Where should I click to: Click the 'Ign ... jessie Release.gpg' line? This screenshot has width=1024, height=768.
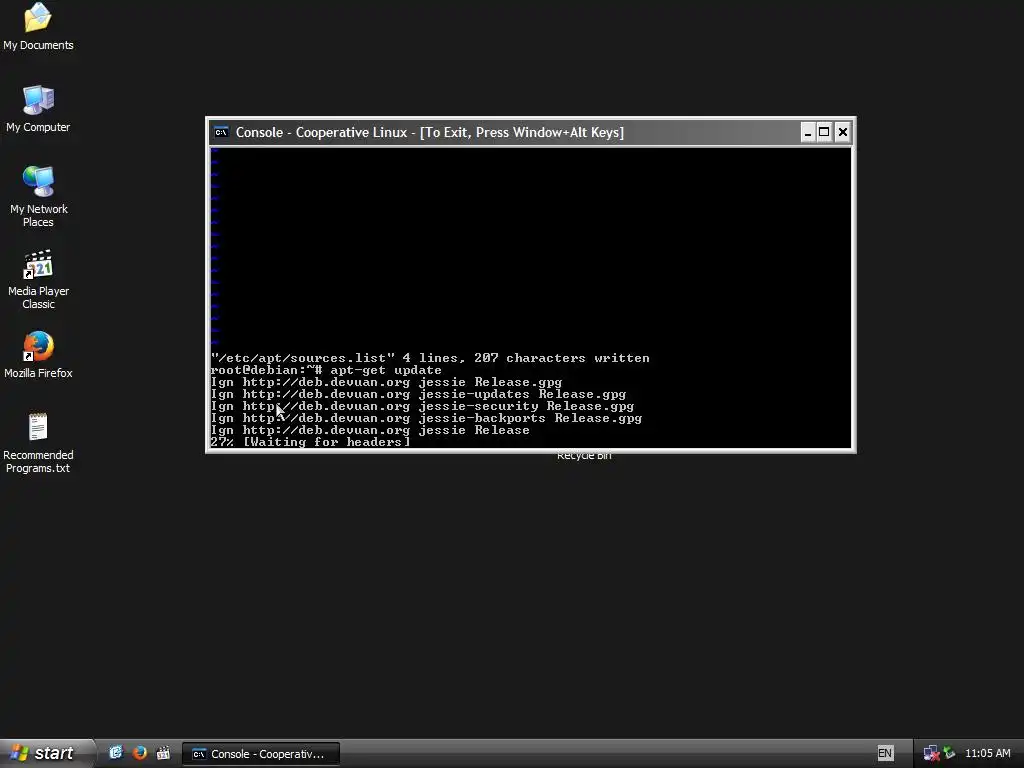pyautogui.click(x=386, y=382)
